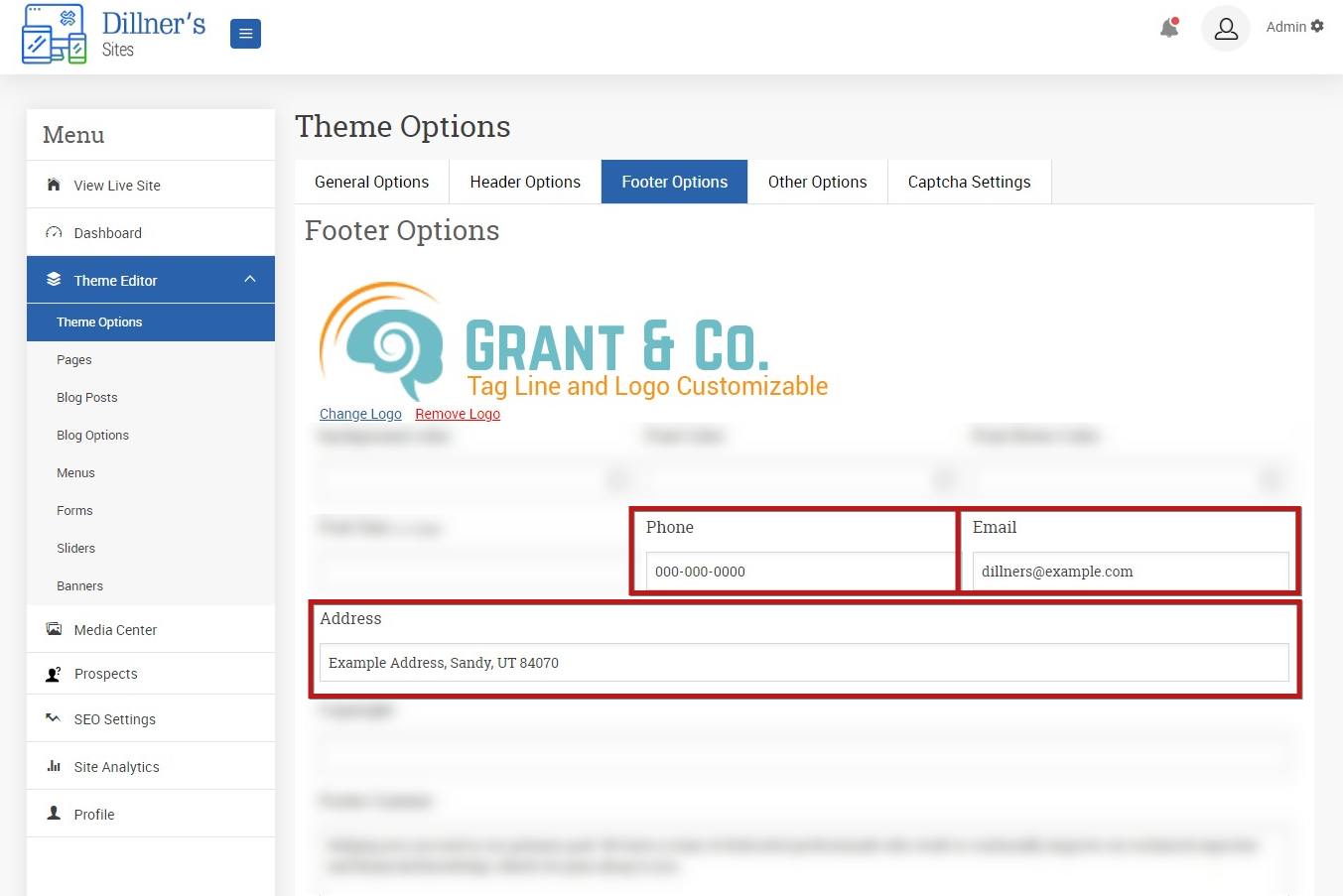1343x896 pixels.
Task: Click the gear icon beside Admin
Action: (x=1317, y=27)
